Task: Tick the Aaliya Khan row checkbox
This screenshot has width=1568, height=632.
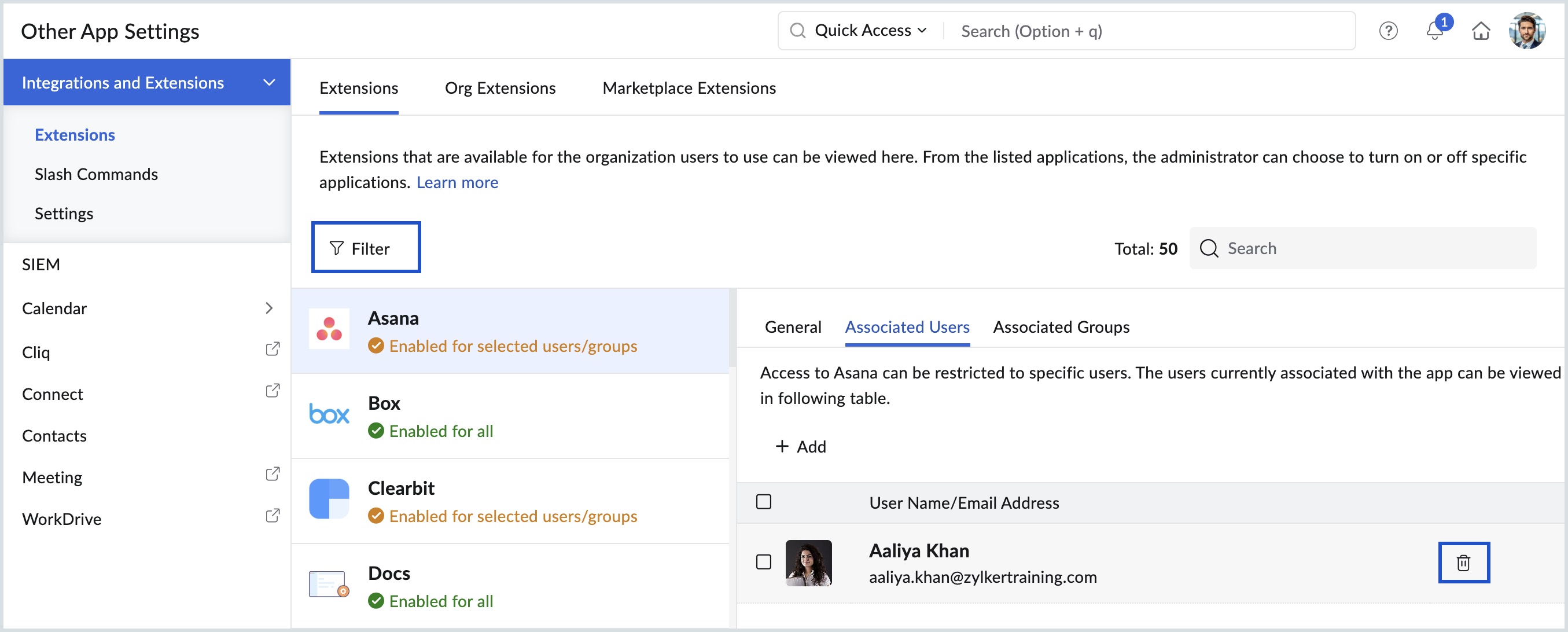Action: [763, 561]
